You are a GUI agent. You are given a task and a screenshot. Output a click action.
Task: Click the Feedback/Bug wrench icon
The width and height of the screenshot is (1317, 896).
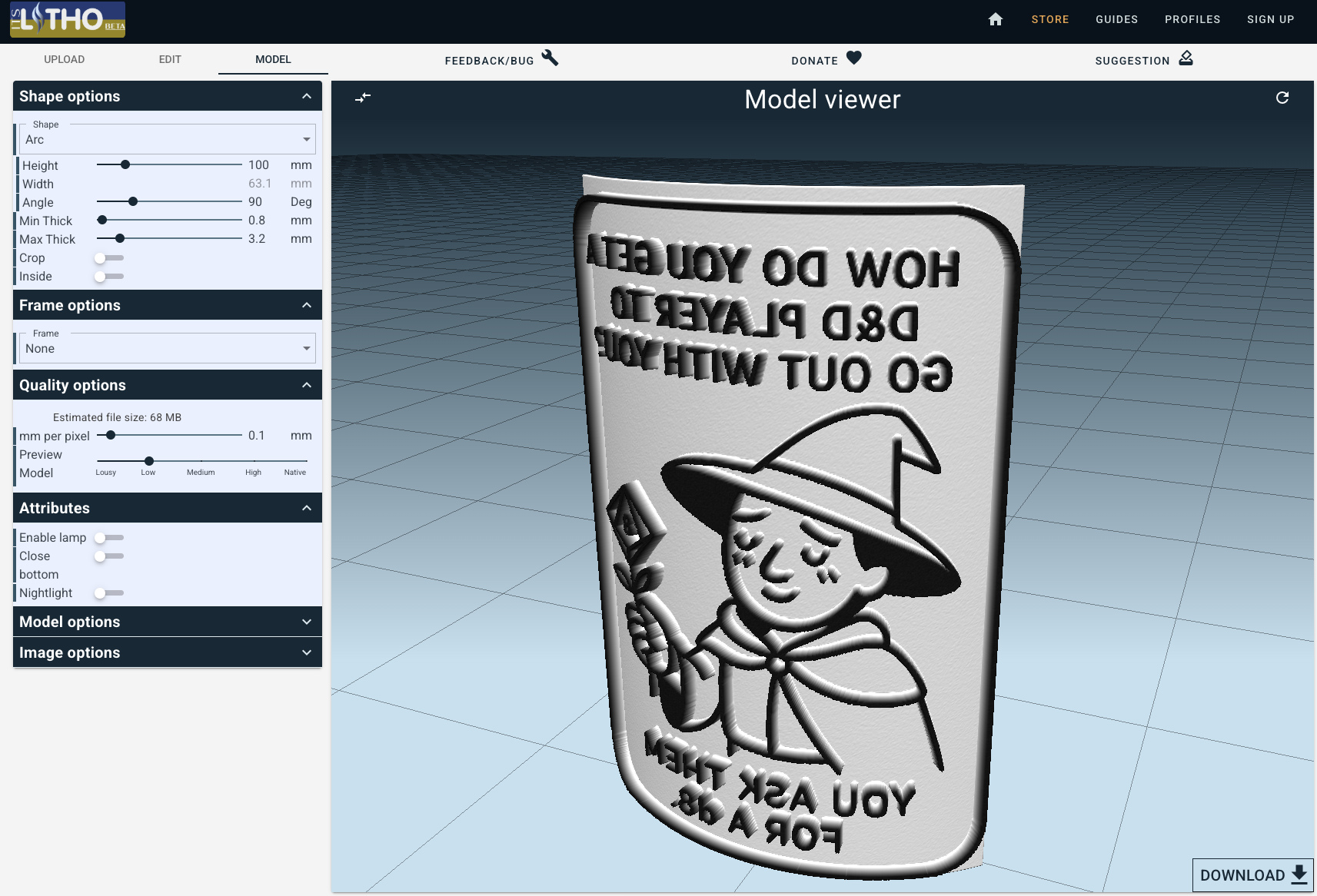pos(550,58)
